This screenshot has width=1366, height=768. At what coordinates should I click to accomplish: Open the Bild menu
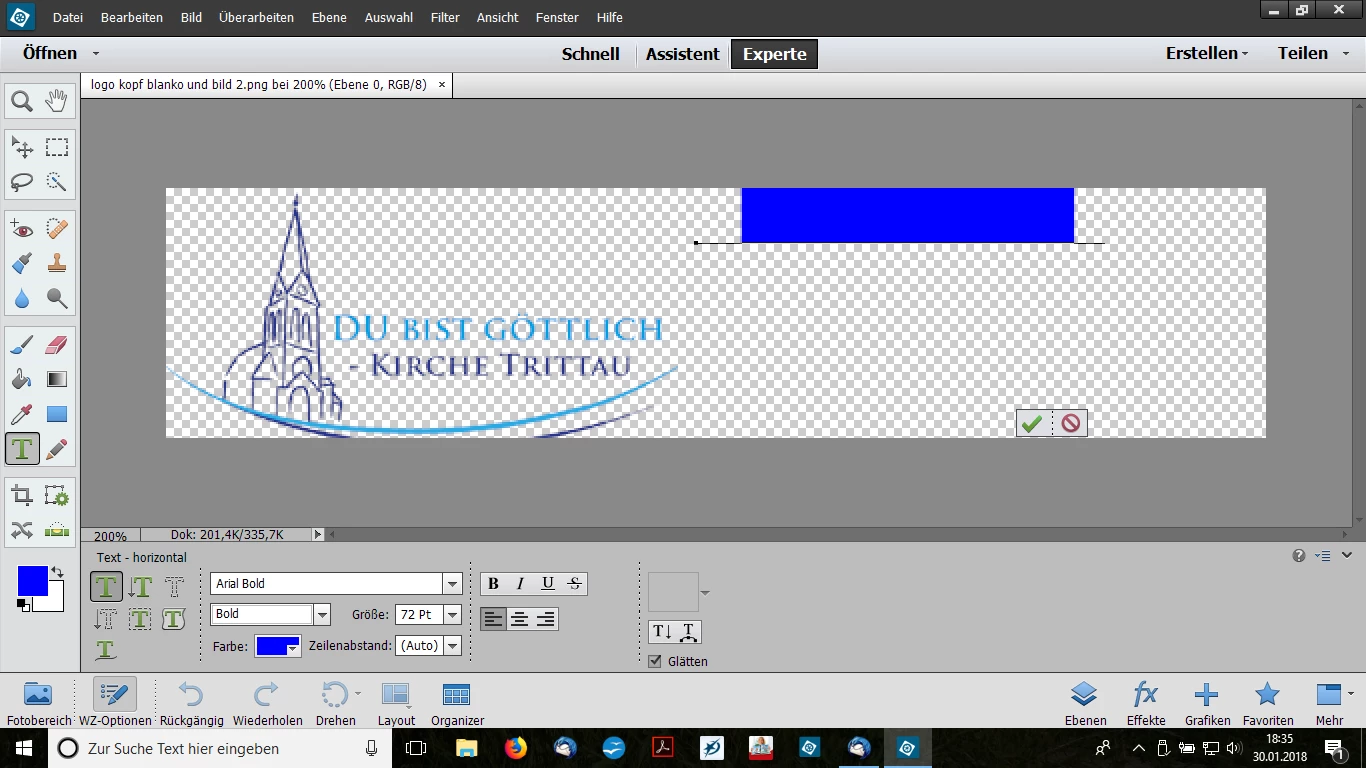pos(191,17)
